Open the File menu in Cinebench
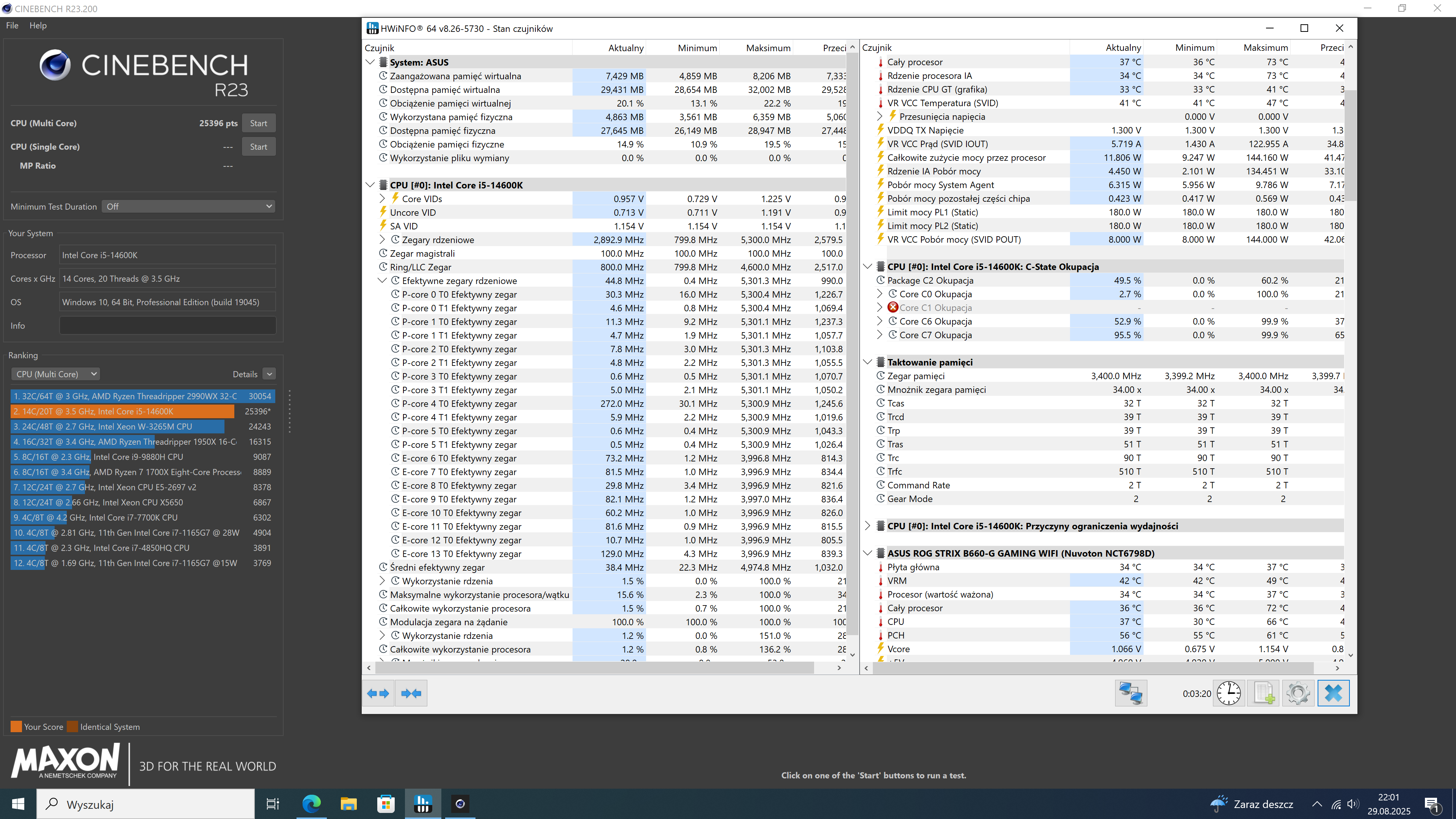1456x819 pixels. [13, 25]
